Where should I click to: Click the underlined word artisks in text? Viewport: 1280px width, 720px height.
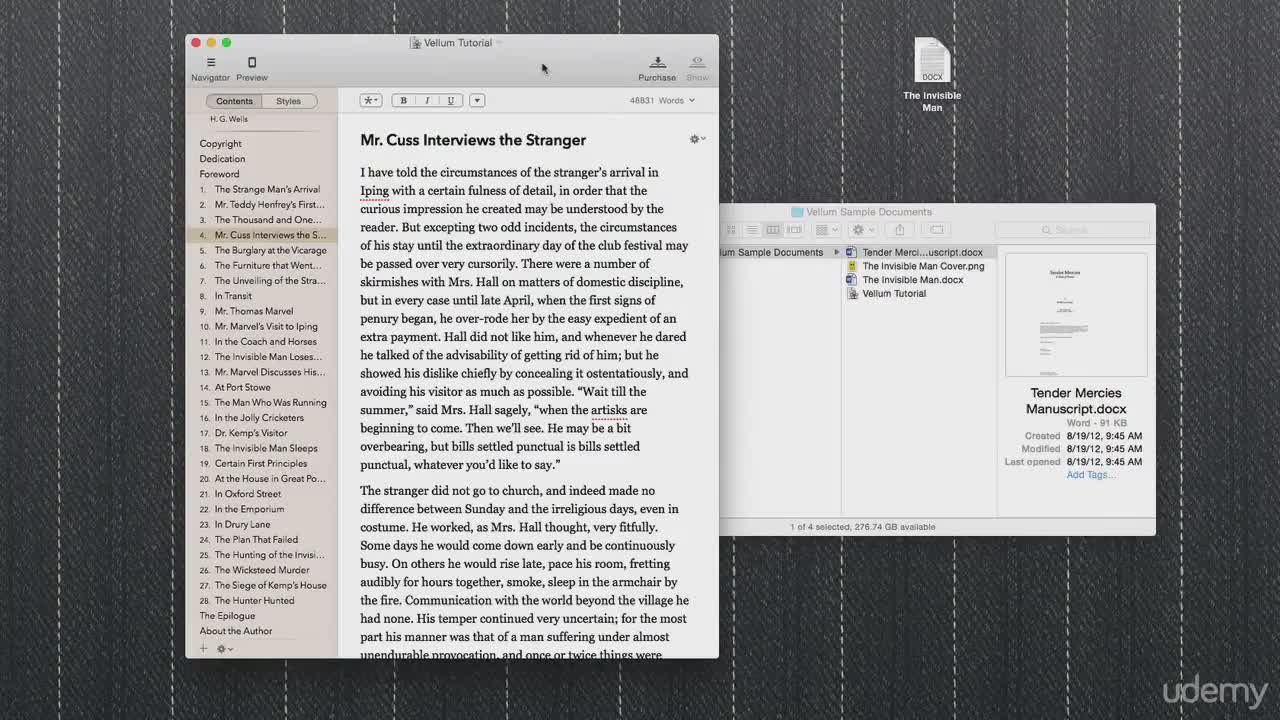(609, 410)
